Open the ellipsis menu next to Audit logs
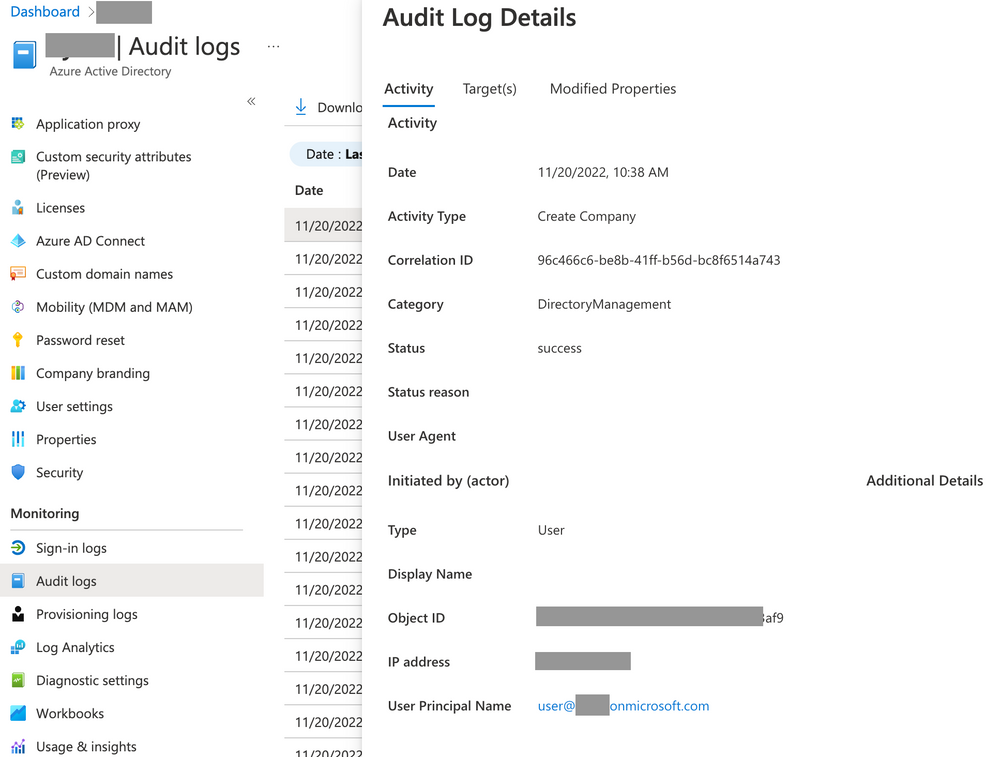The height and width of the screenshot is (757, 1000). click(x=273, y=46)
